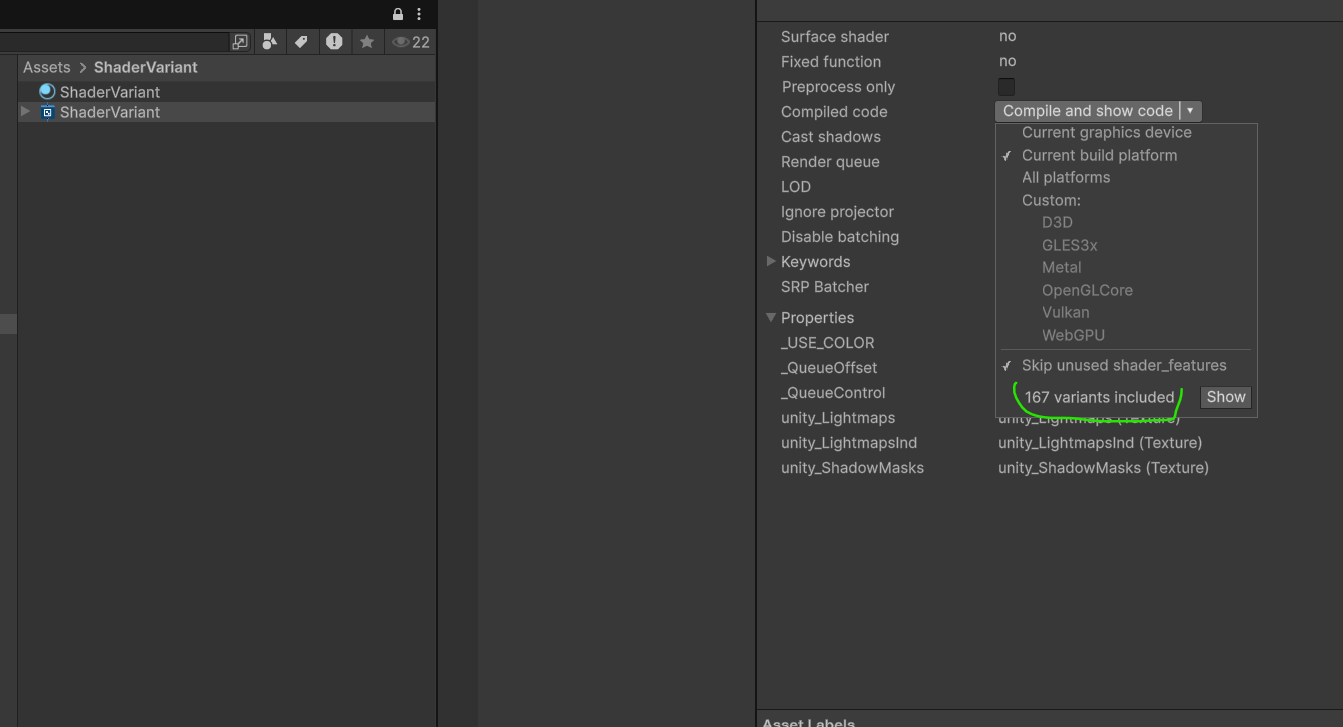Screen dimensions: 1343x727
Task: Click the Project search input field
Action: pos(114,42)
